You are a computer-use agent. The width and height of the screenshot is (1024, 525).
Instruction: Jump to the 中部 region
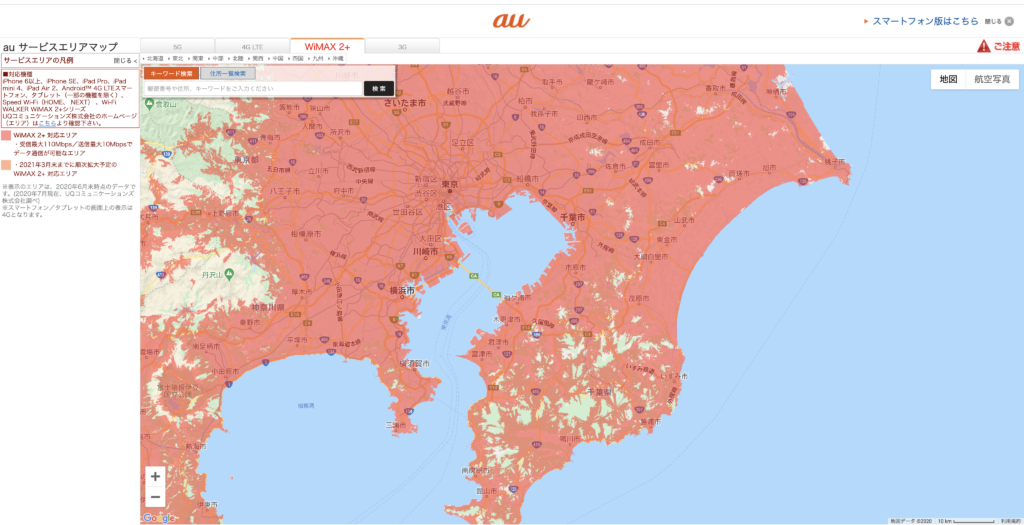(x=217, y=59)
